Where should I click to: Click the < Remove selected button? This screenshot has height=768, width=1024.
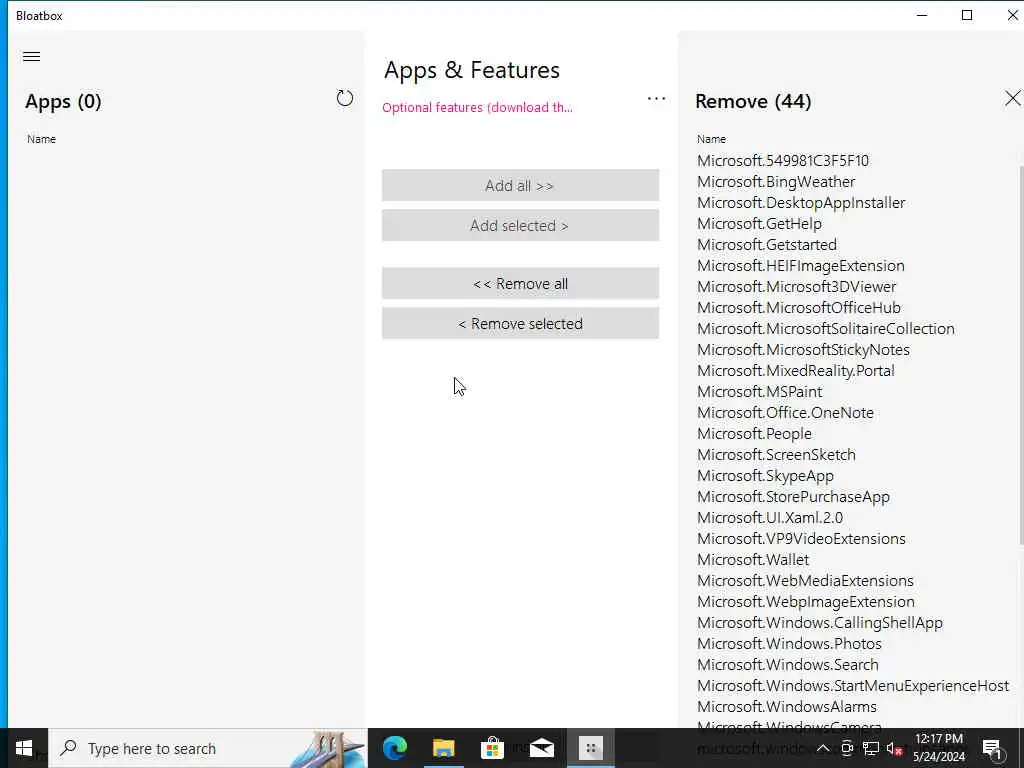click(x=520, y=323)
